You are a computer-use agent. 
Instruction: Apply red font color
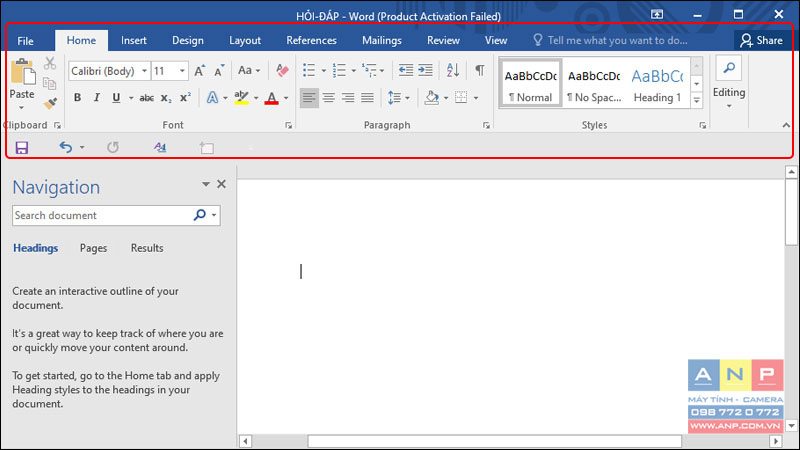pyautogui.click(x=272, y=97)
